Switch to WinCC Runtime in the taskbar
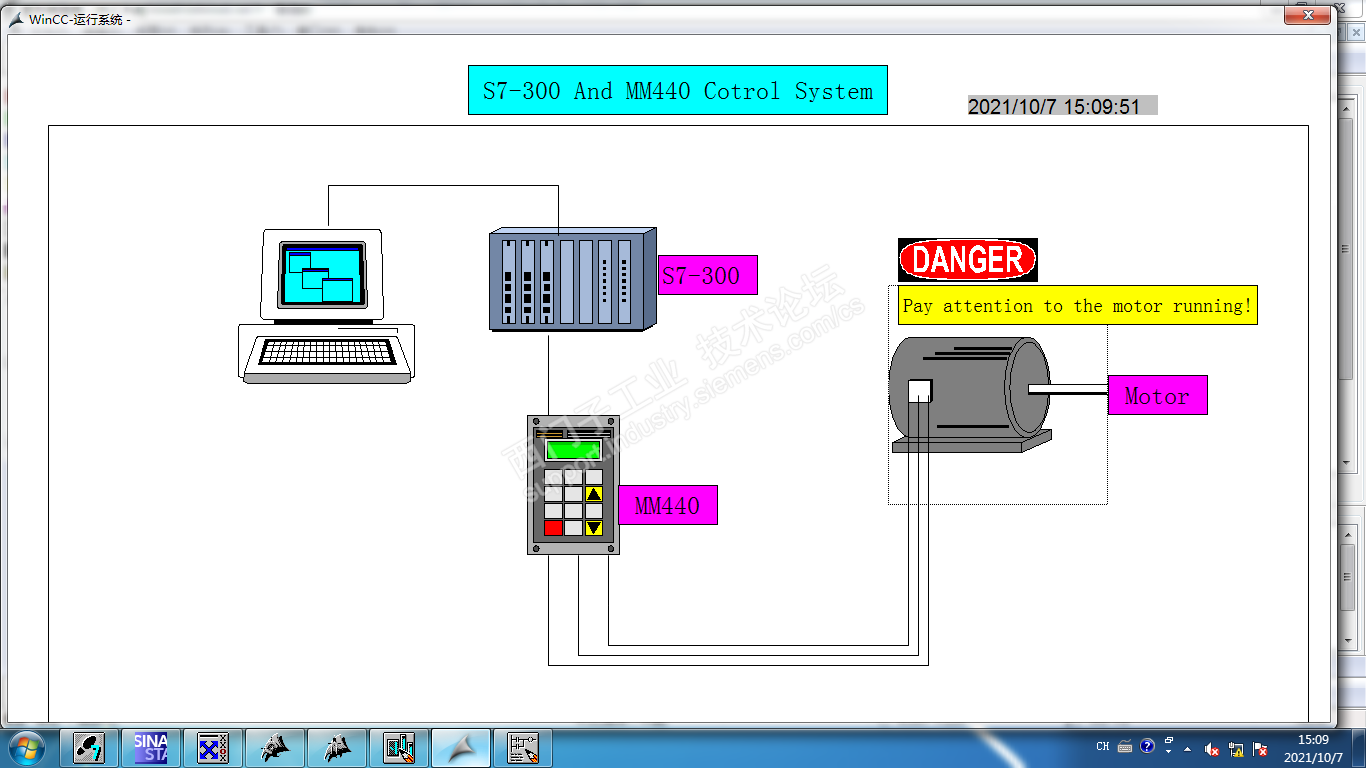 [461, 748]
